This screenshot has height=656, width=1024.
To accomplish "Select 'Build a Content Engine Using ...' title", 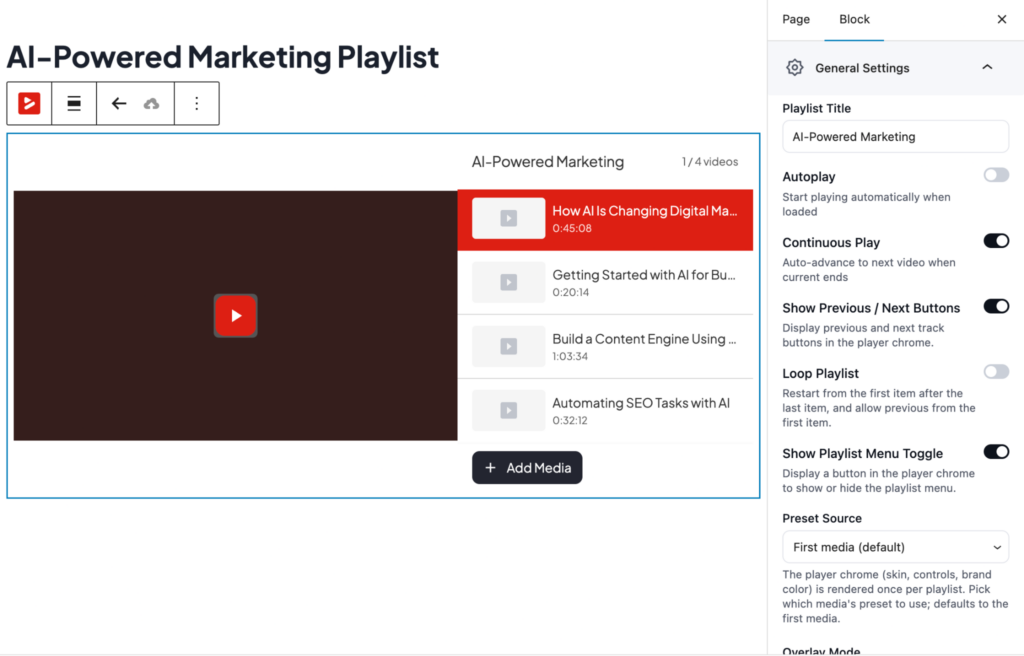I will pos(644,339).
